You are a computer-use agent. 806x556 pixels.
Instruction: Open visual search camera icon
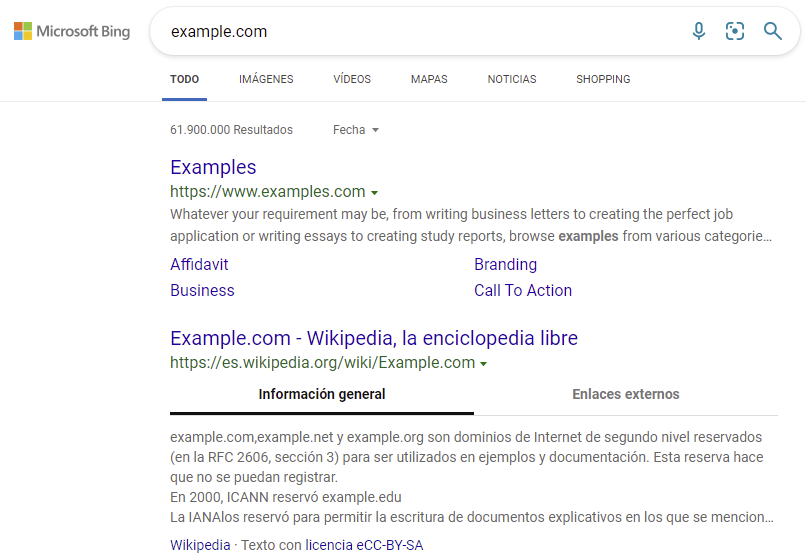pyautogui.click(x=735, y=31)
